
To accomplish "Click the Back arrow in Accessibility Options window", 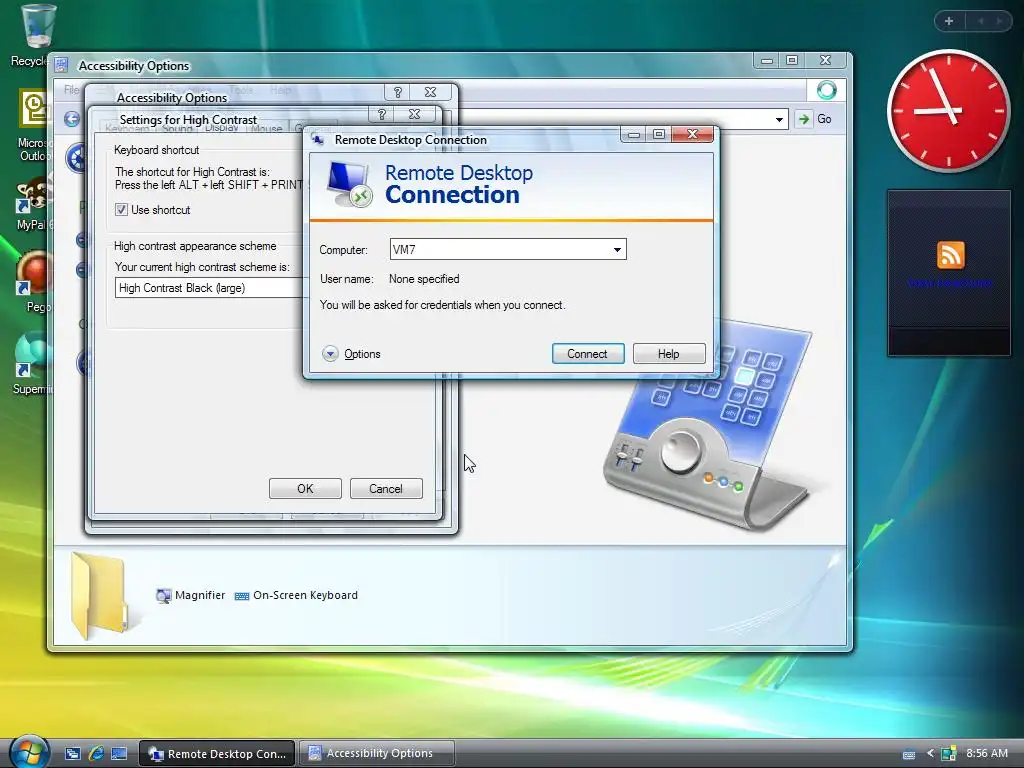I will pos(72,119).
